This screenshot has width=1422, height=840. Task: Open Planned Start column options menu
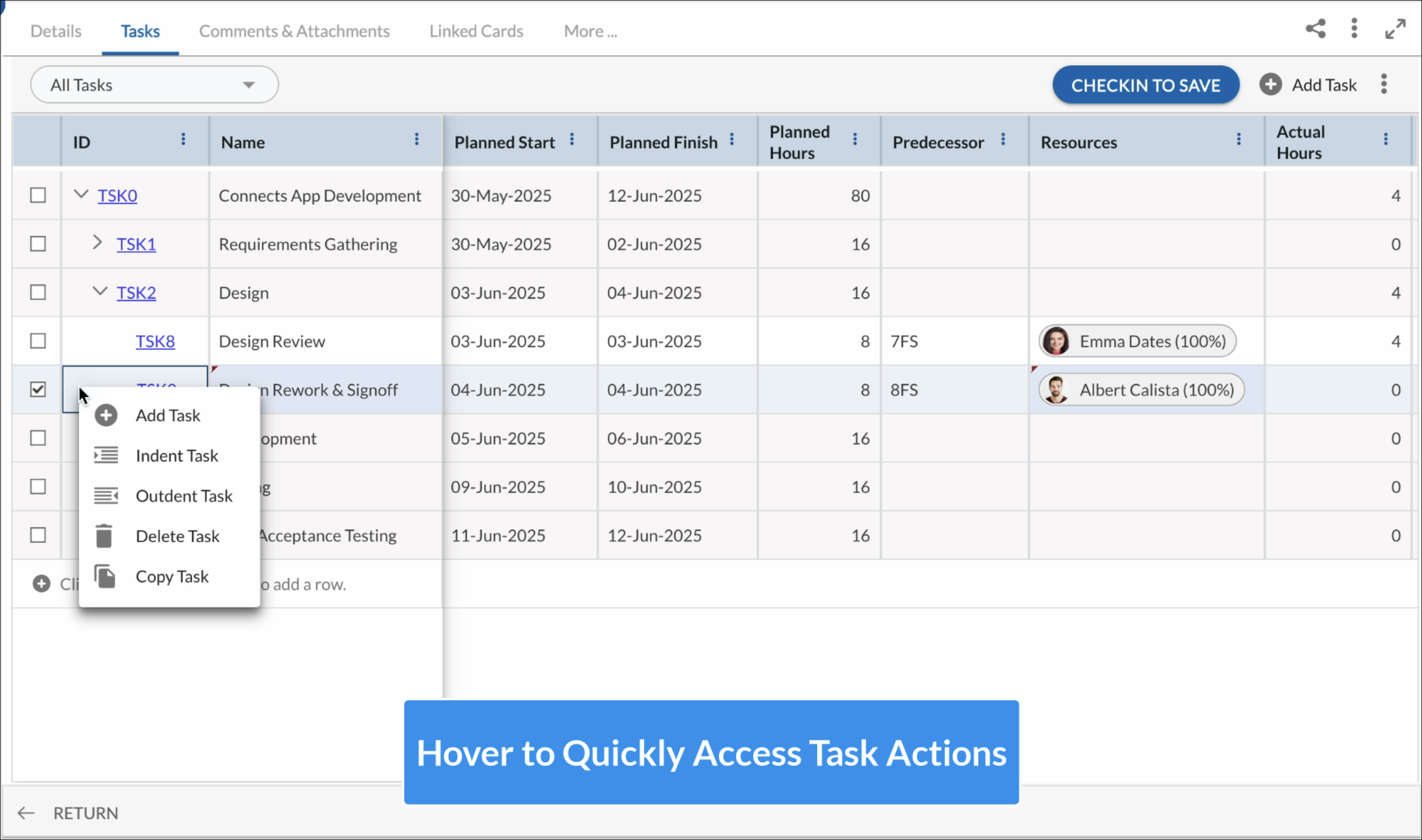pos(572,139)
